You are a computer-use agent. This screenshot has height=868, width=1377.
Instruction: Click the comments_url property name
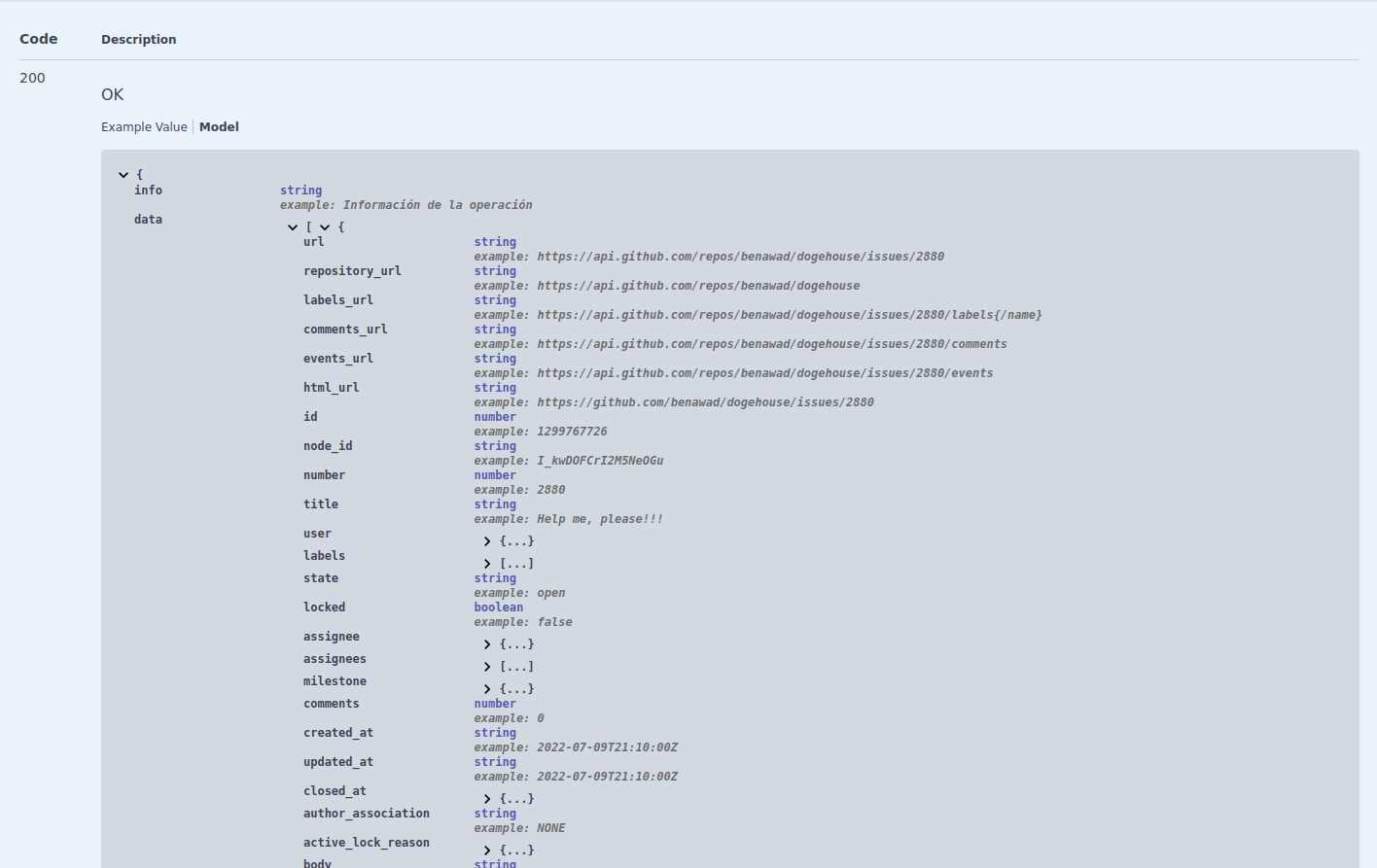coord(345,330)
